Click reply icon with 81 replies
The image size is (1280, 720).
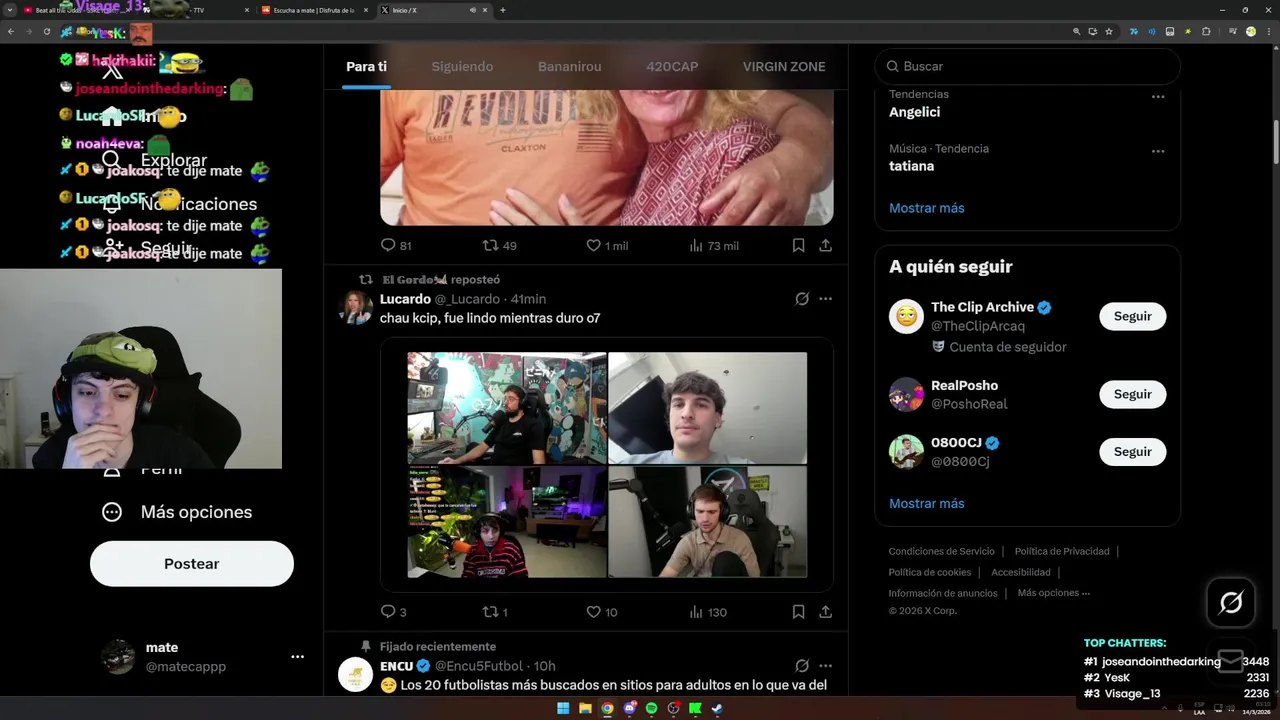[x=388, y=245]
